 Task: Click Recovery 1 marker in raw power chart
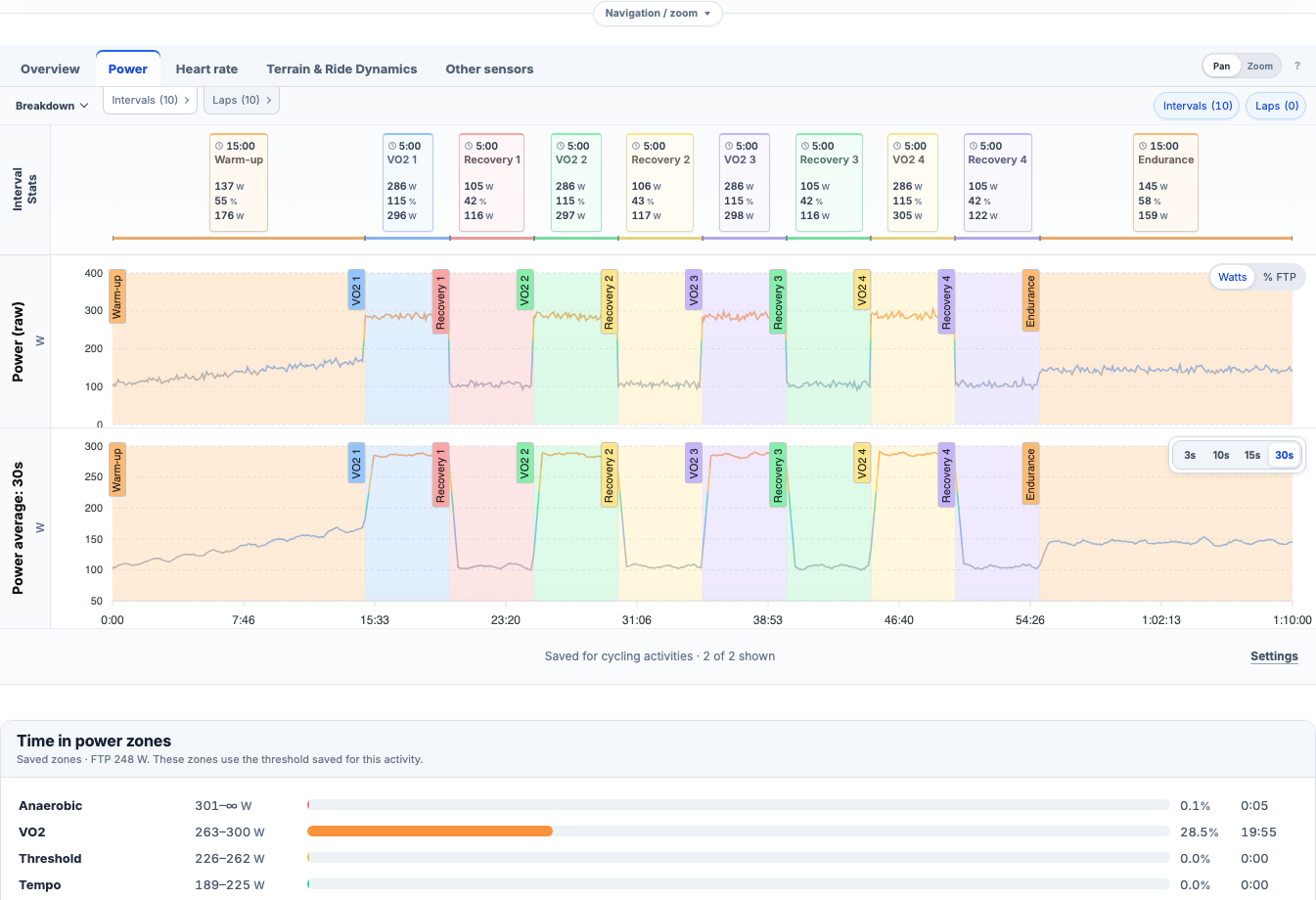(x=440, y=301)
